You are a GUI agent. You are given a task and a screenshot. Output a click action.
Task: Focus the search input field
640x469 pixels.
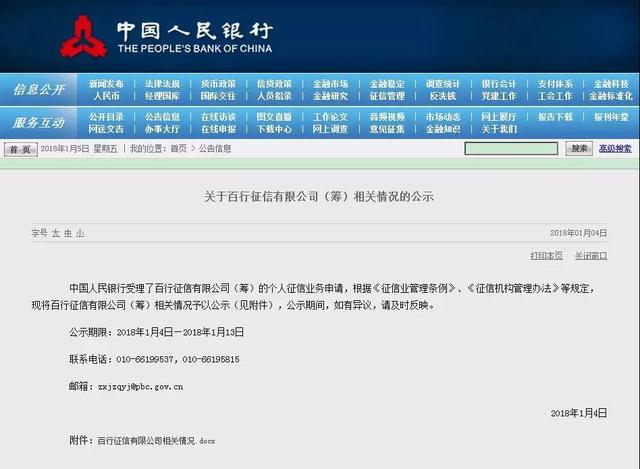coord(511,149)
